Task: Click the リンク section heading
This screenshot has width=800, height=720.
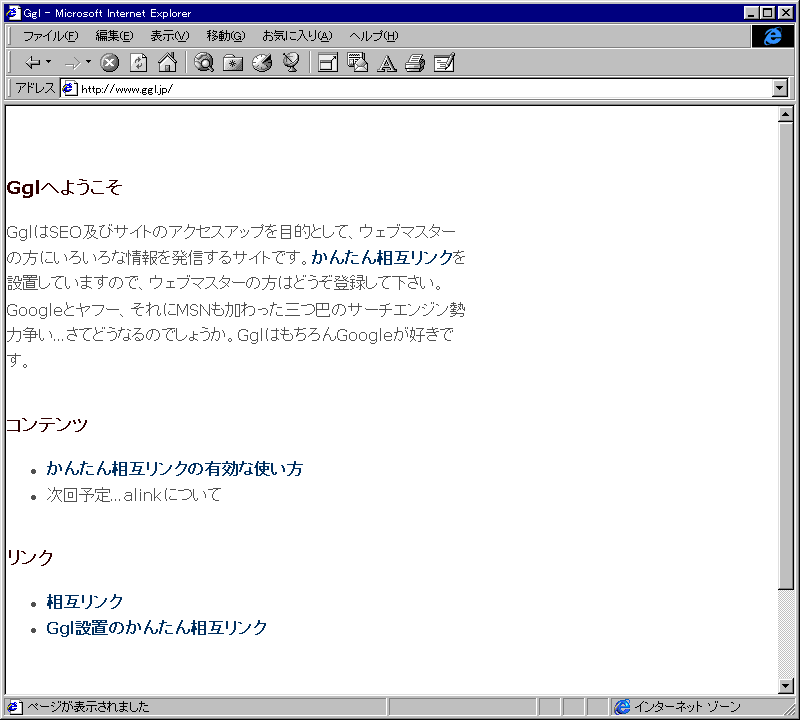Action: pos(30,558)
